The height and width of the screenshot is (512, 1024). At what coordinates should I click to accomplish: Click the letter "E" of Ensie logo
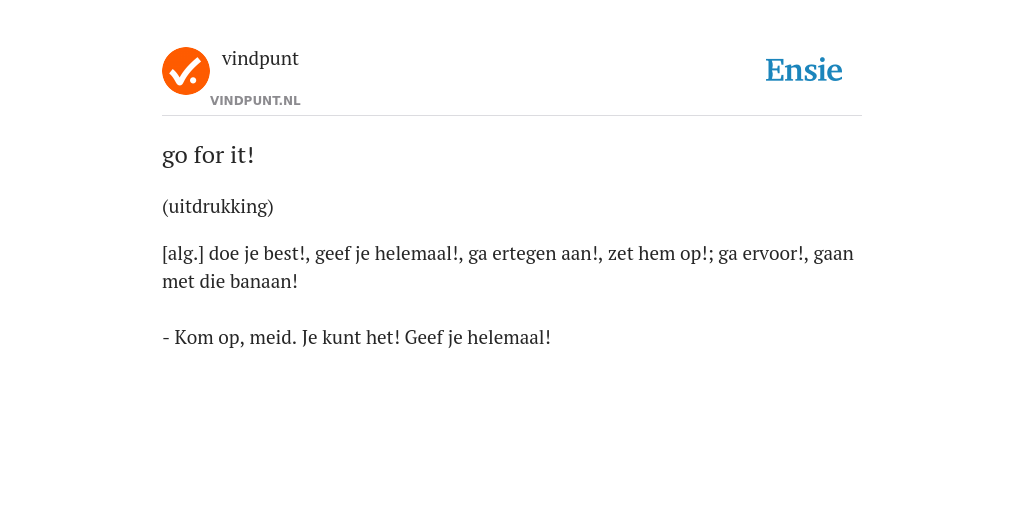(x=775, y=70)
